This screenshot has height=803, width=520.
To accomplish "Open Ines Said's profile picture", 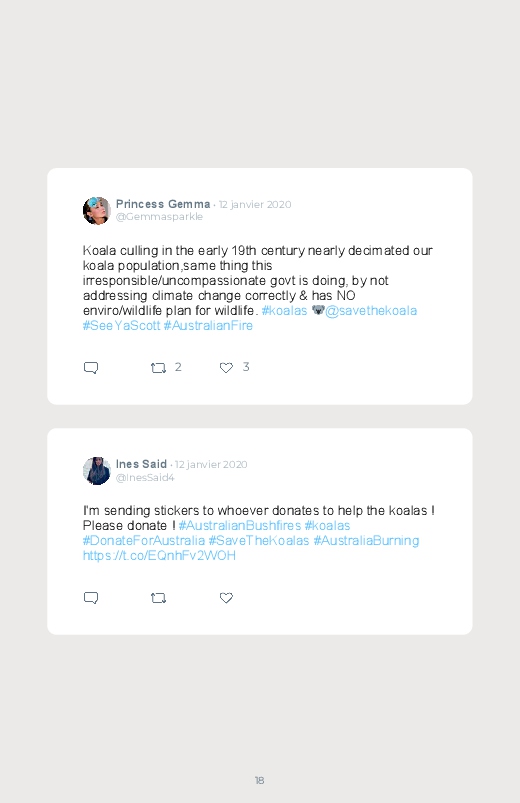I will (x=96, y=471).
